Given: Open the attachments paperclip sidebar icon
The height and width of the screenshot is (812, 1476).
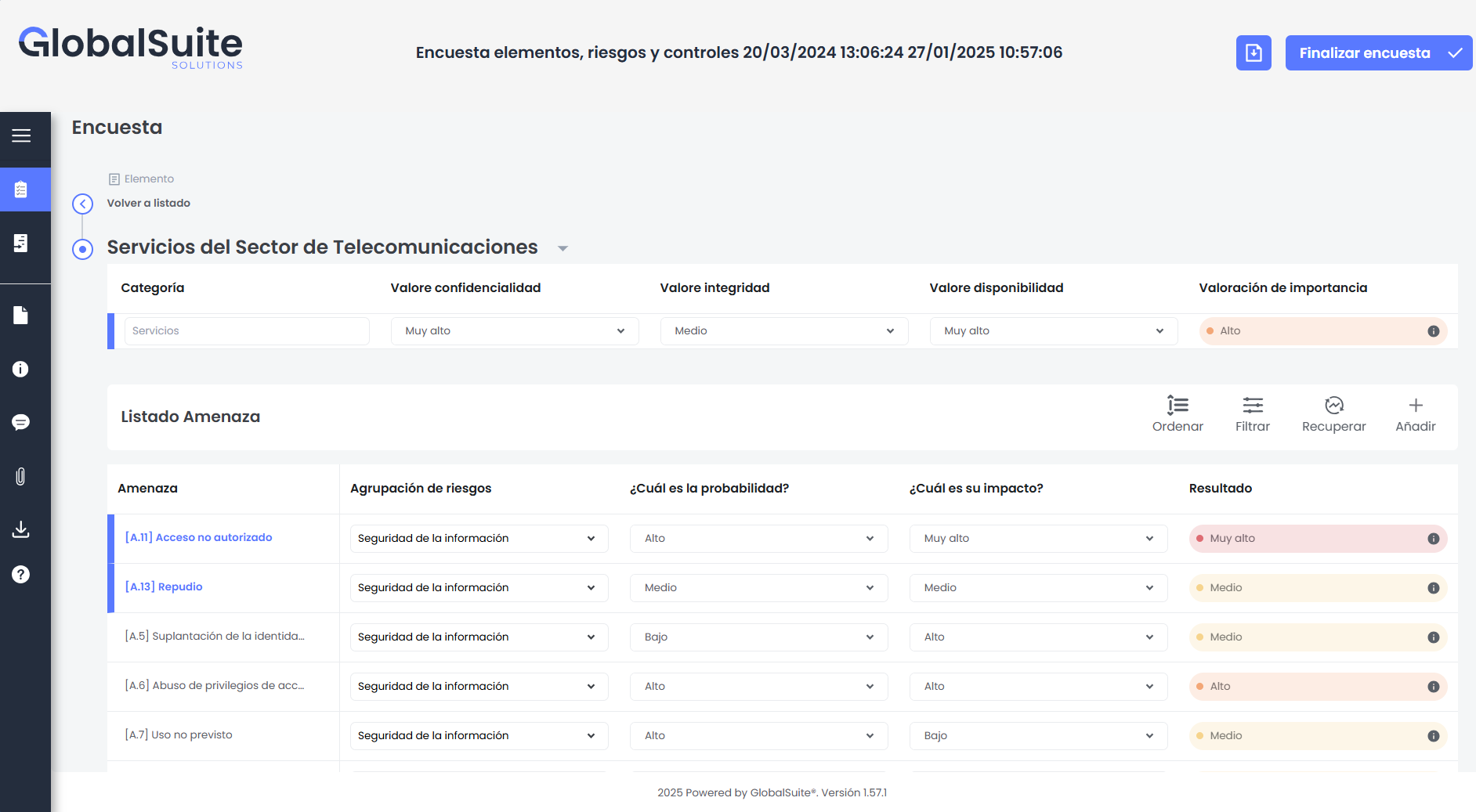Looking at the screenshot, I should [21, 476].
